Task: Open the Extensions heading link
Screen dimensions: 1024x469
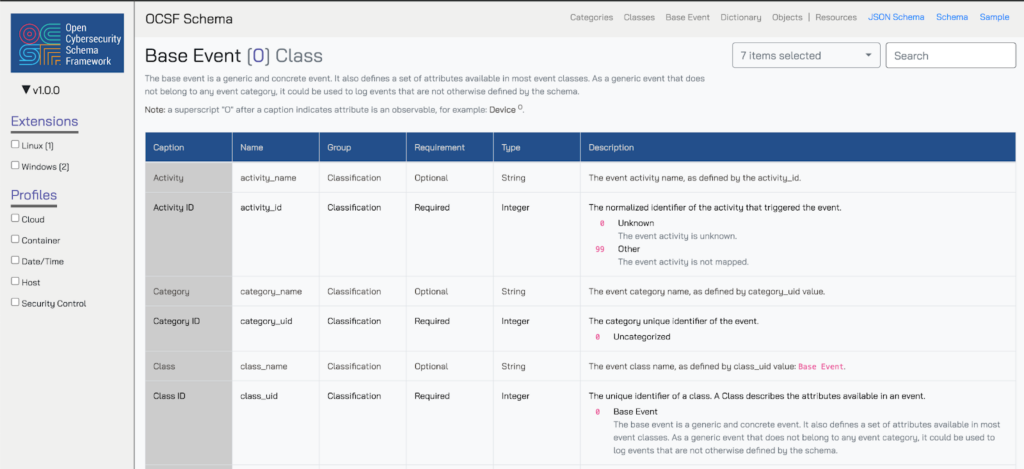Action: tap(44, 122)
